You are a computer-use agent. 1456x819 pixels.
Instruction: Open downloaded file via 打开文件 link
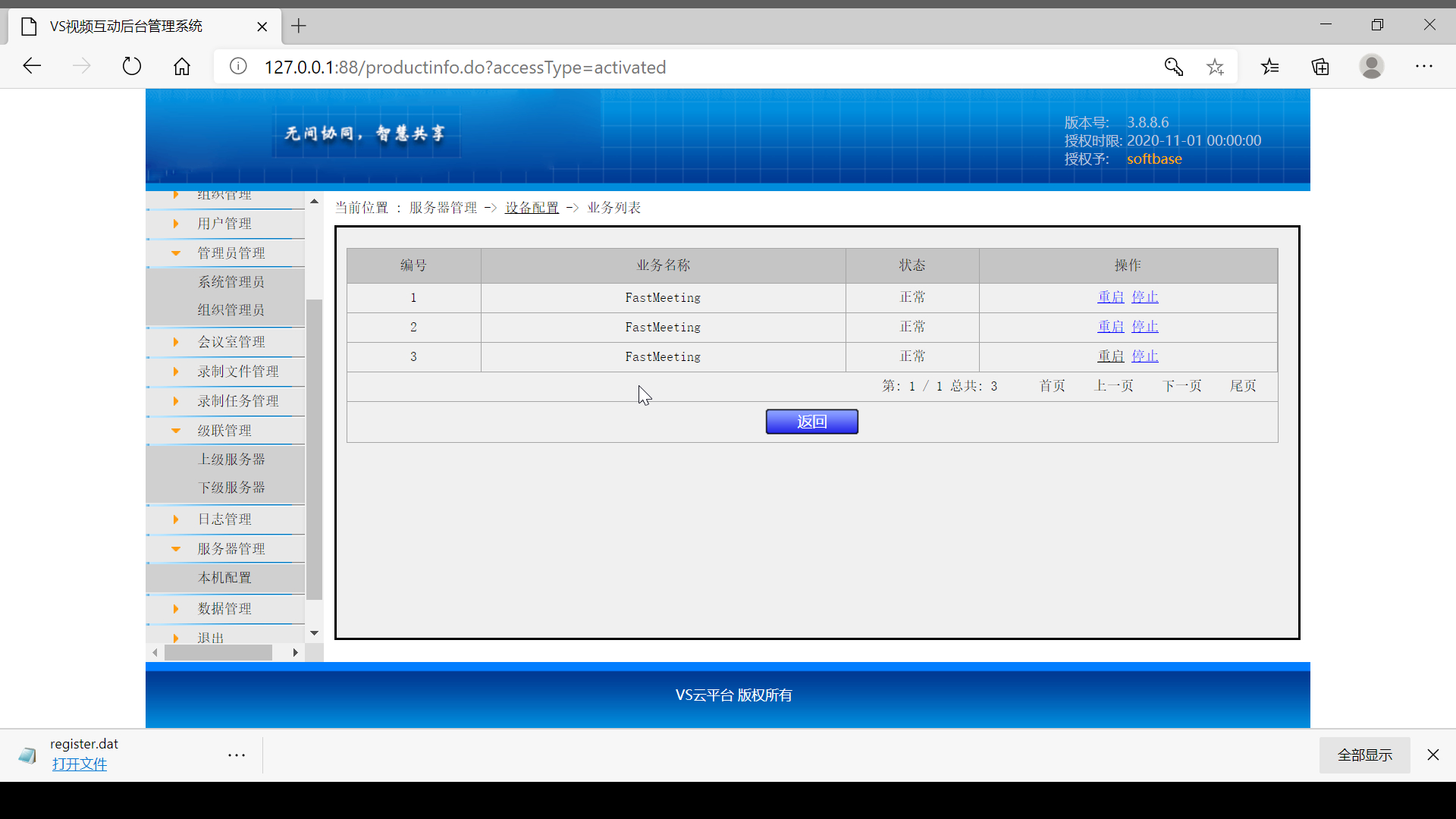[80, 764]
